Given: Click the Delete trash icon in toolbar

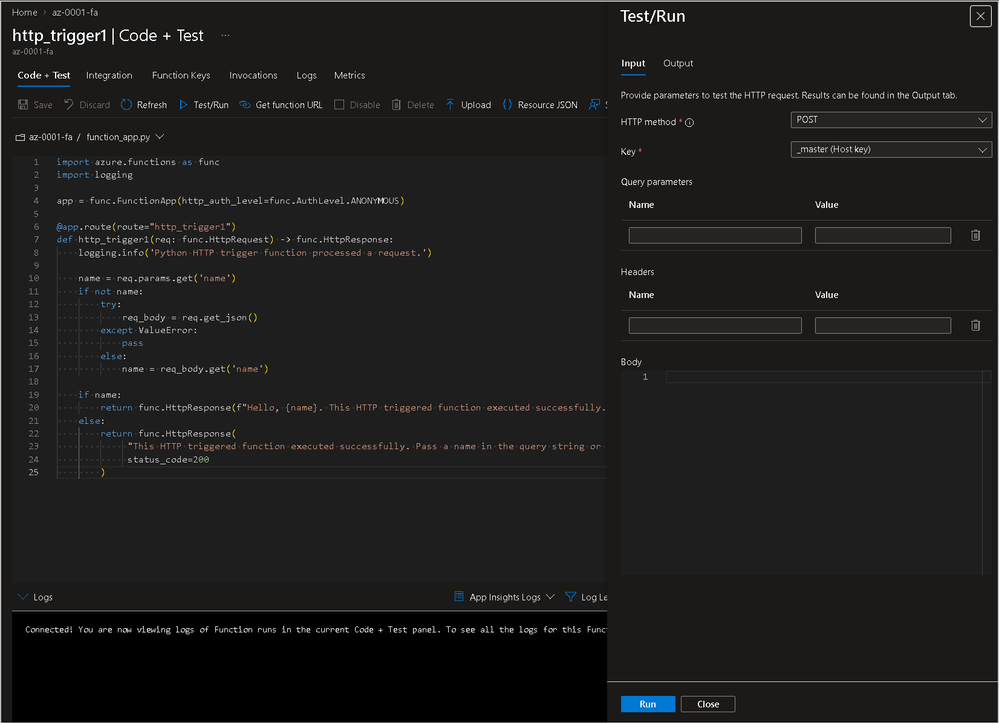Looking at the screenshot, I should pyautogui.click(x=396, y=104).
